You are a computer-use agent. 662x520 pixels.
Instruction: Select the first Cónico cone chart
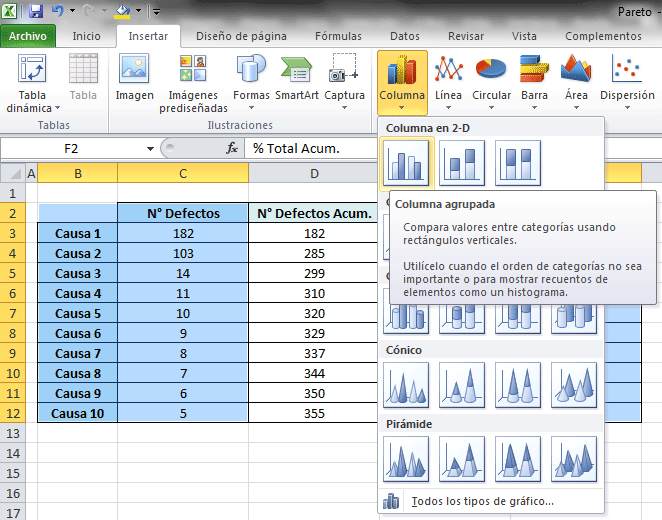406,384
